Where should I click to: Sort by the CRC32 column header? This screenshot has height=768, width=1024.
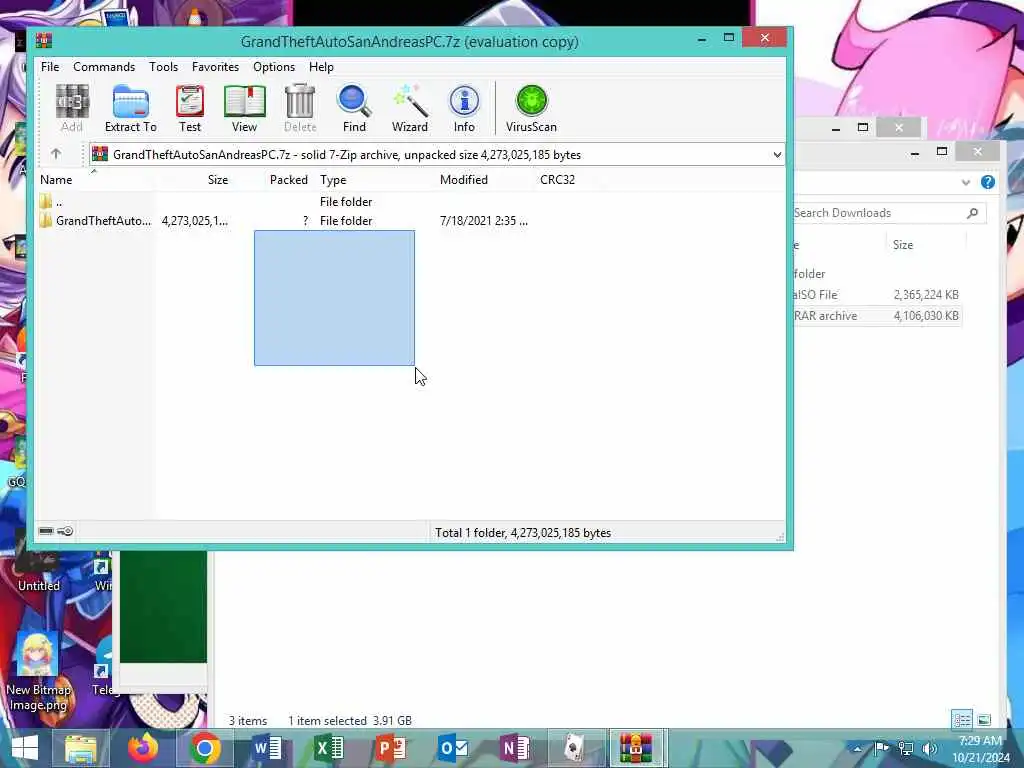coord(568,180)
